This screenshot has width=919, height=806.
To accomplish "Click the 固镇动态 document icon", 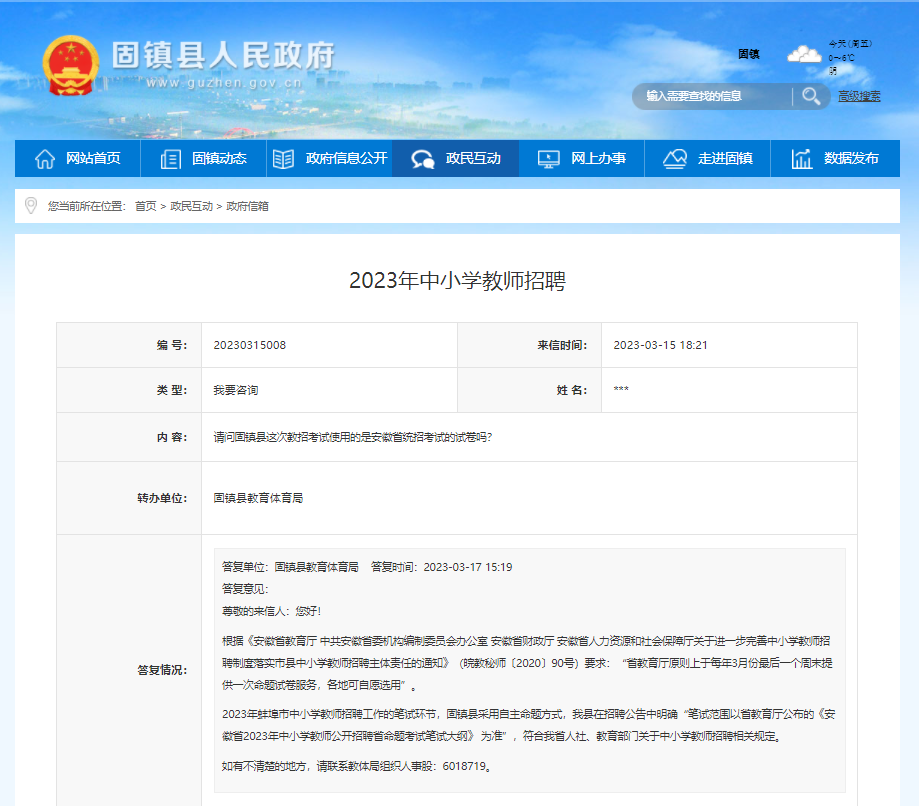I will pyautogui.click(x=171, y=159).
